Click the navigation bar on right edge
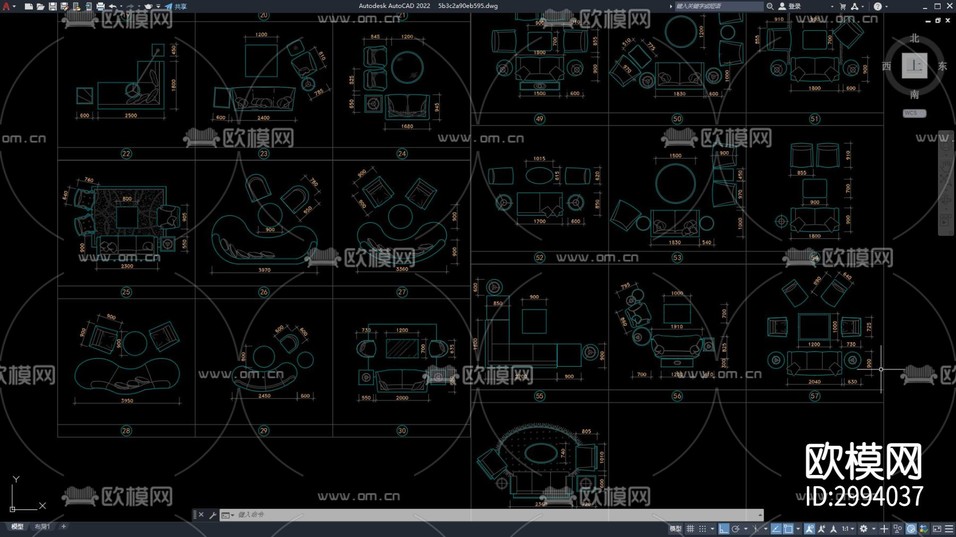The height and width of the screenshot is (537, 956). (x=946, y=183)
